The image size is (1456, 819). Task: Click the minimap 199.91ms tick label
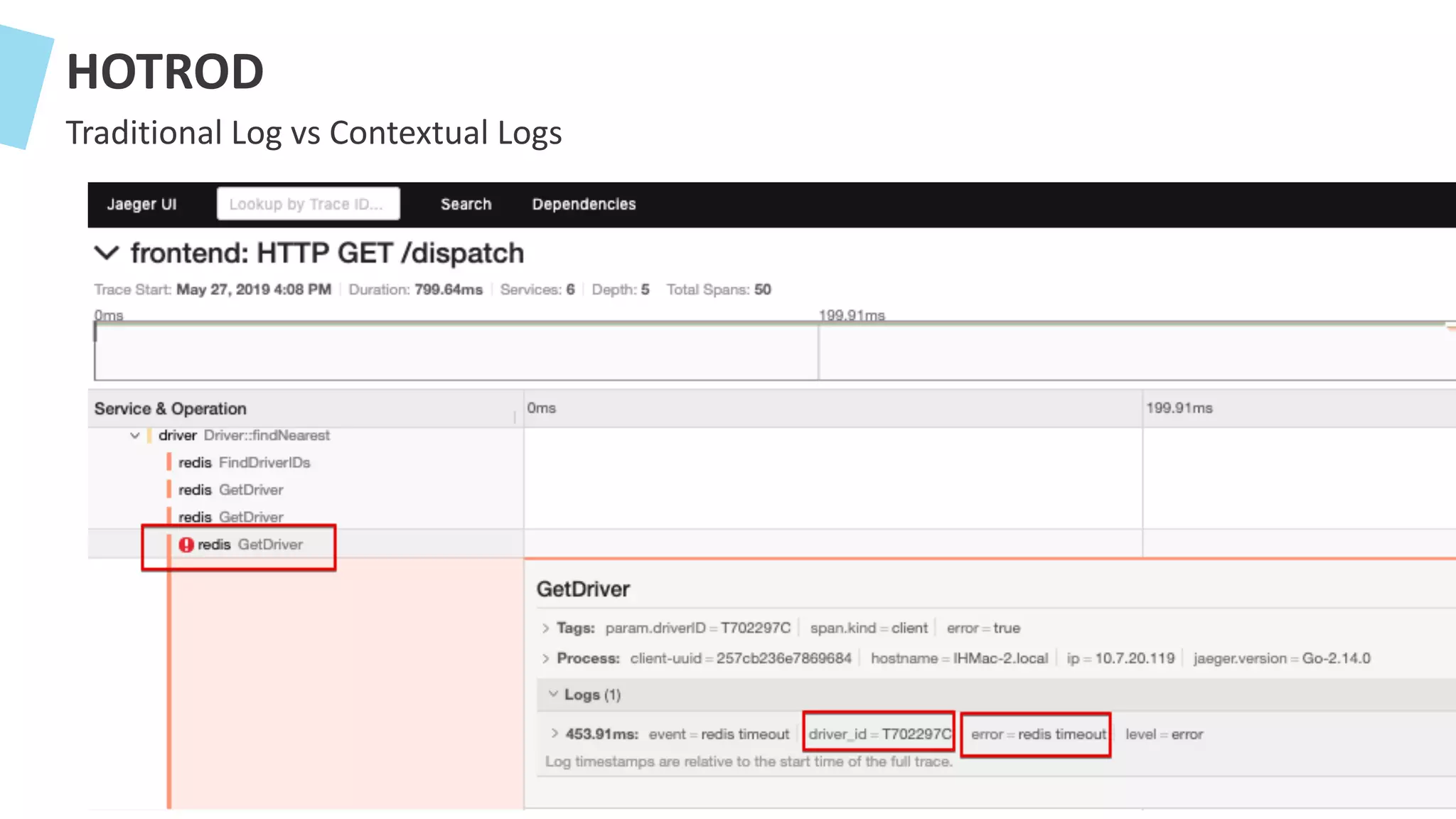852,315
